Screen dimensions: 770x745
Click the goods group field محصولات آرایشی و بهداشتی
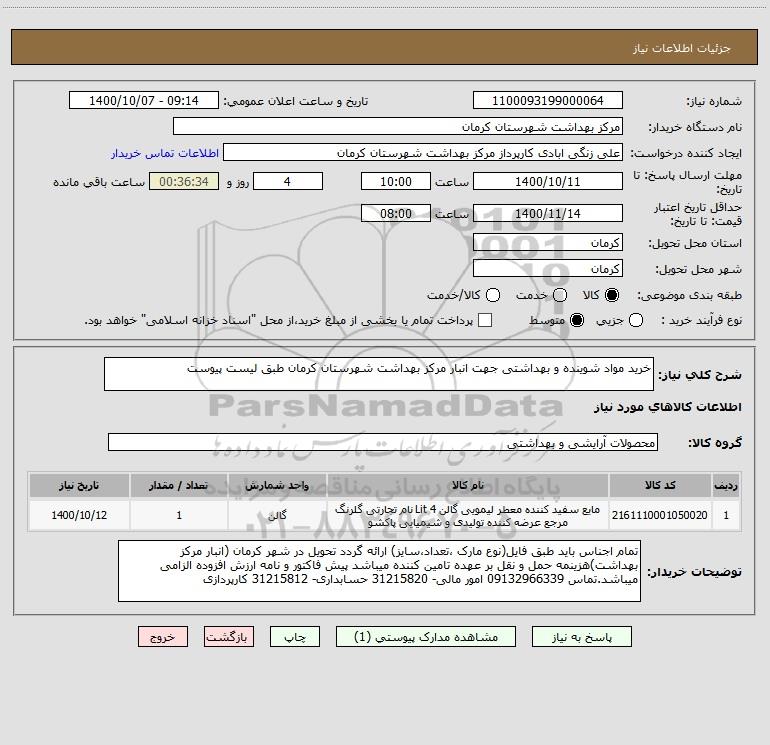383,442
